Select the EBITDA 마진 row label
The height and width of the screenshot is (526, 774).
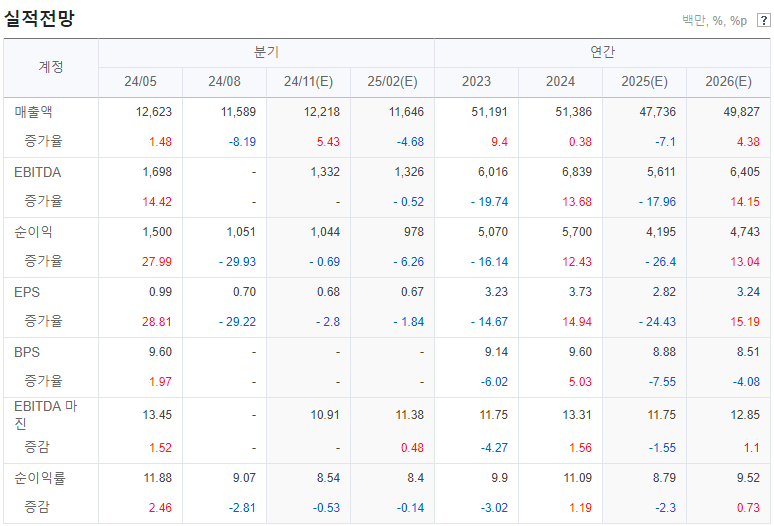click(45, 415)
